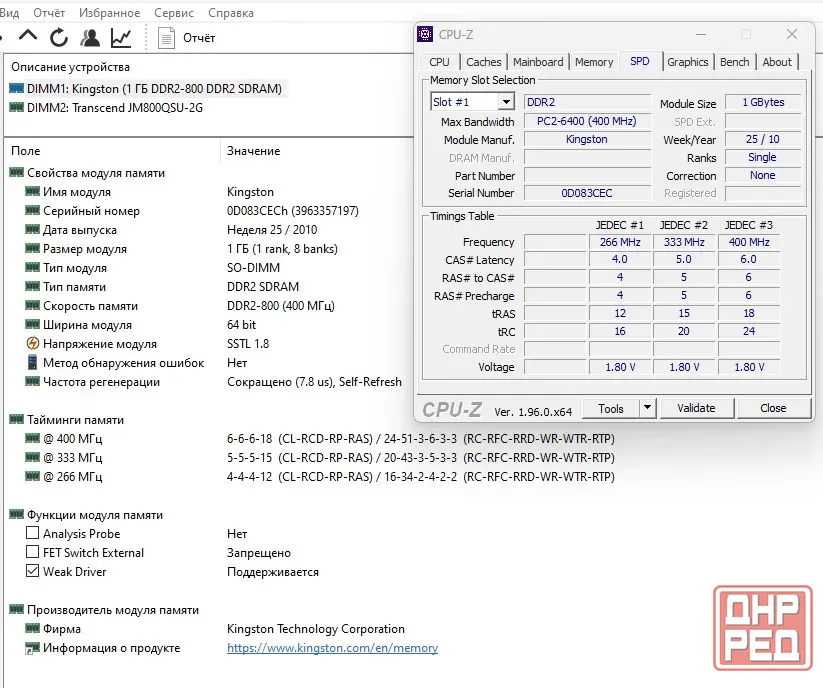Viewport: 823px width, 688px height.
Task: Click icon beside Частота регенерации row
Action: [33, 382]
